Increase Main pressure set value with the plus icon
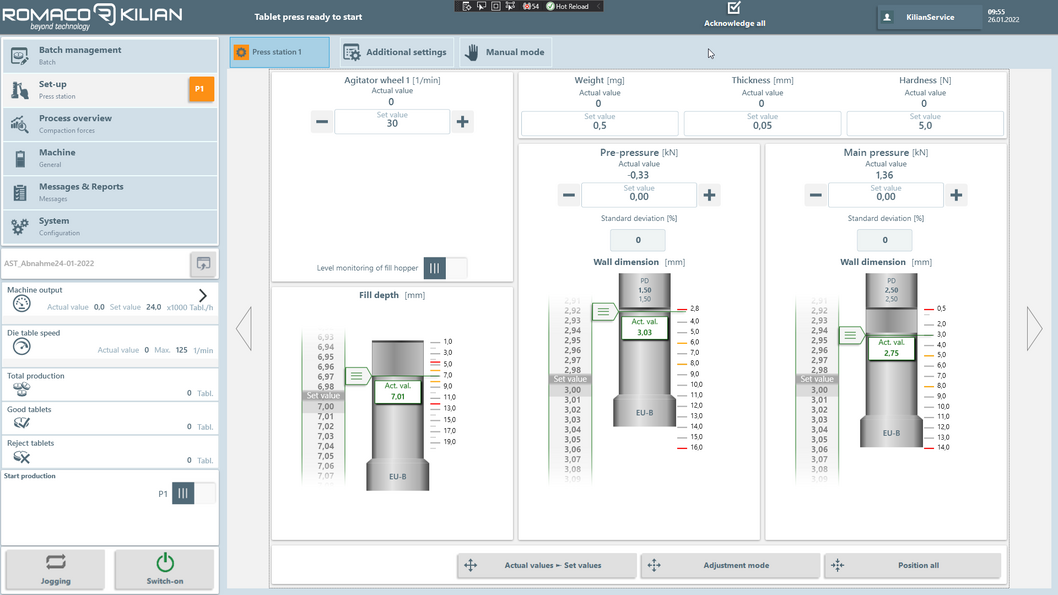 [x=956, y=195]
